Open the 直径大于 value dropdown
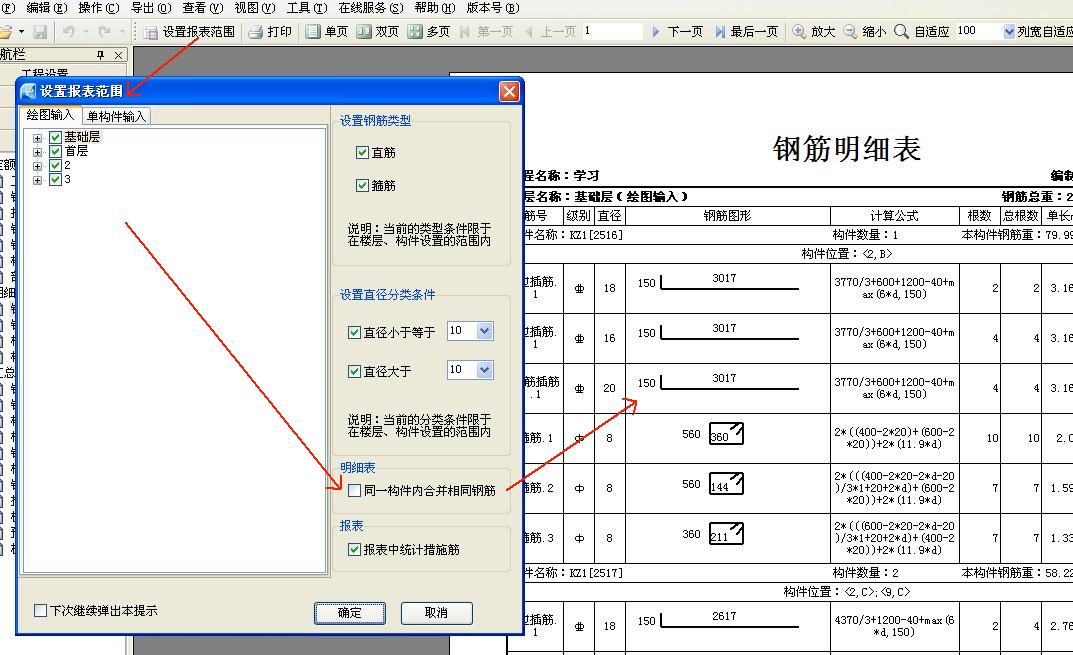 pos(484,370)
